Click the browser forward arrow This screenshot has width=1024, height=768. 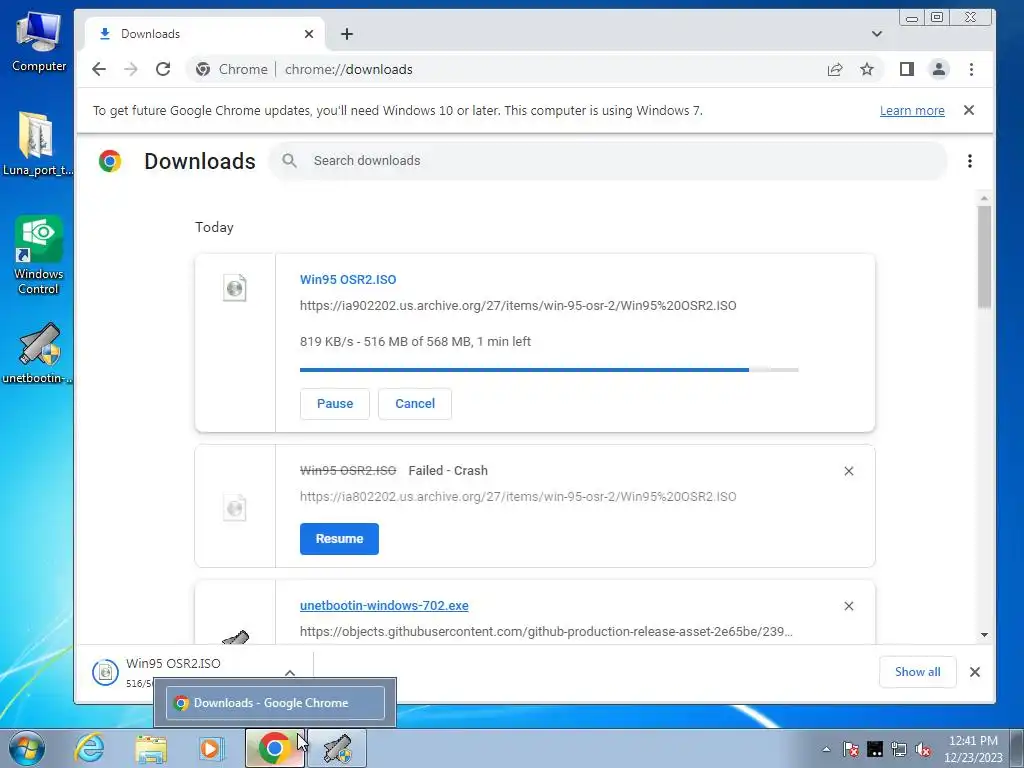coord(131,69)
